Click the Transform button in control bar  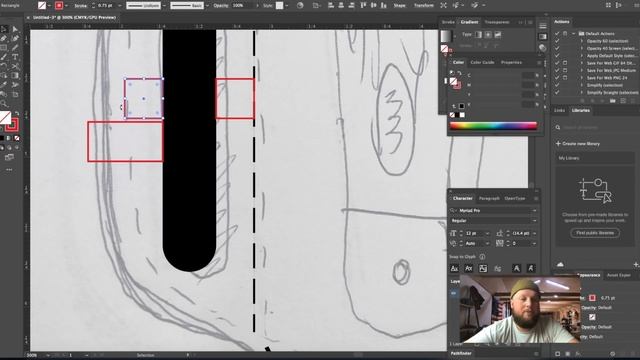pyautogui.click(x=424, y=6)
